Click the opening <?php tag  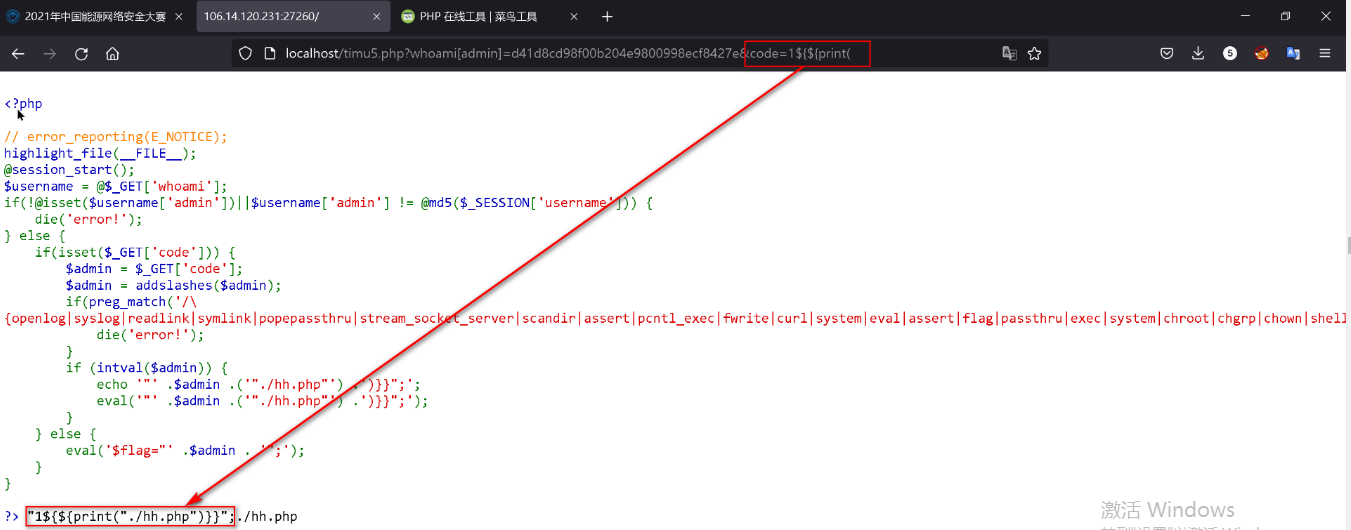tap(23, 103)
